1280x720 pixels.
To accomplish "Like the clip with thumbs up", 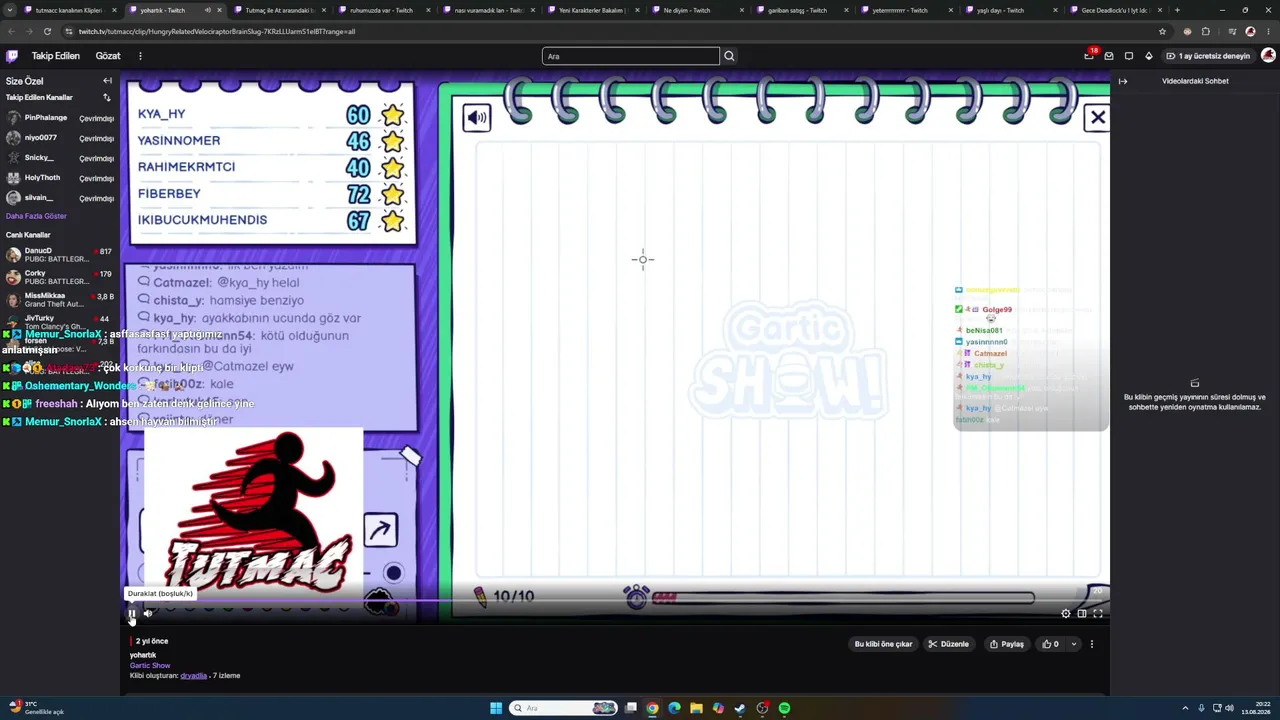I will coord(1050,644).
